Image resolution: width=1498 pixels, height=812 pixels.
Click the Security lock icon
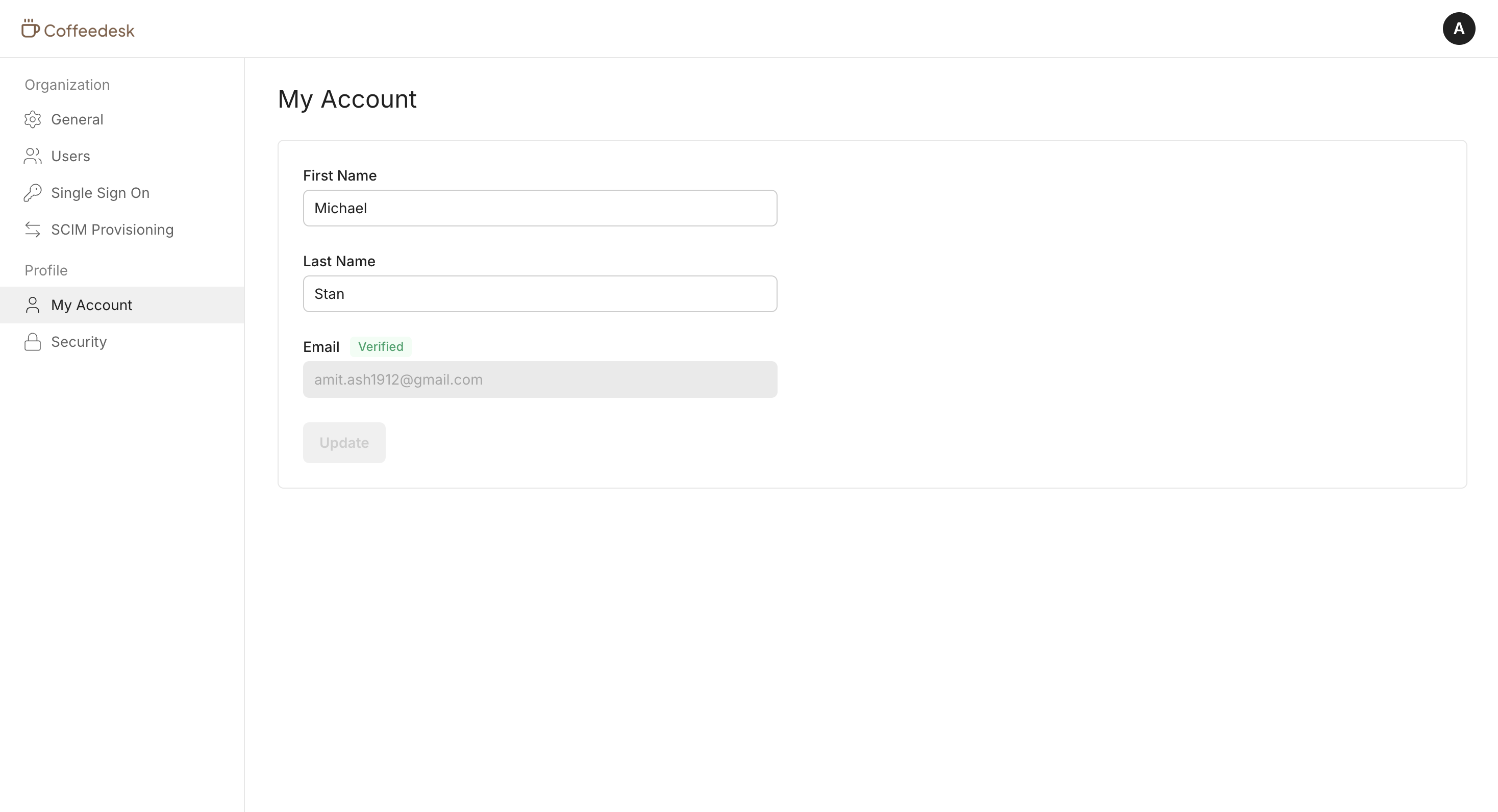tap(33, 342)
